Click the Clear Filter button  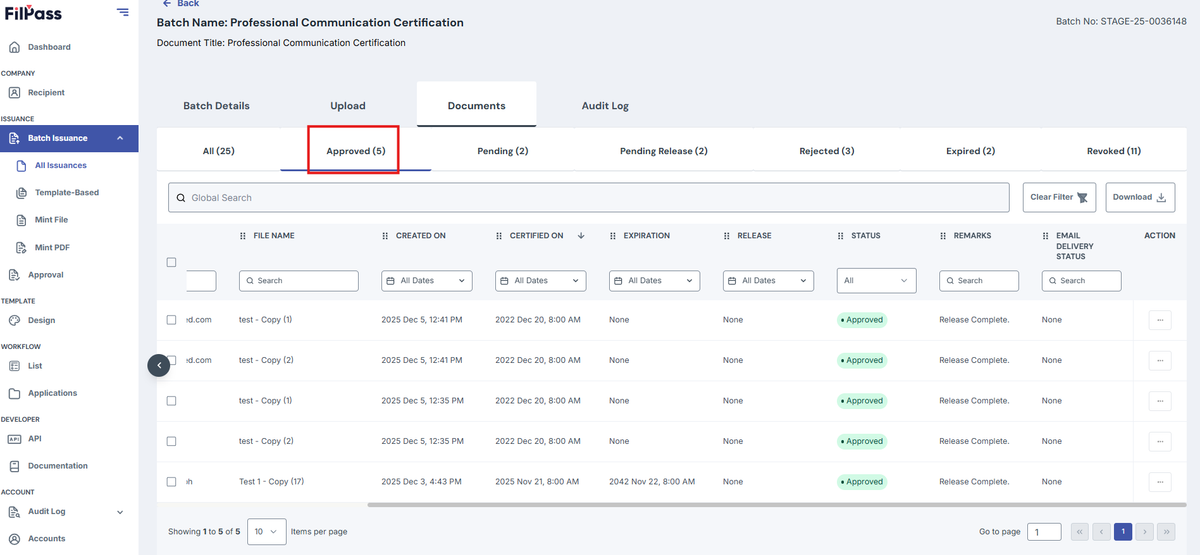pos(1059,197)
